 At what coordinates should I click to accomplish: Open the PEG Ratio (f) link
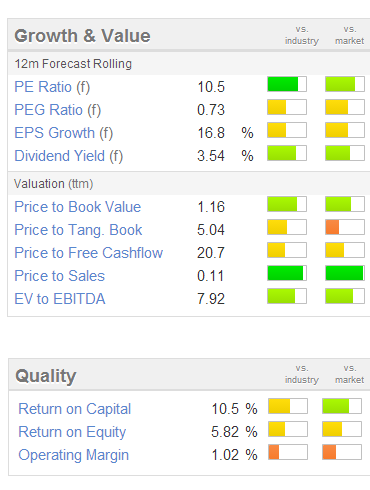pos(57,110)
